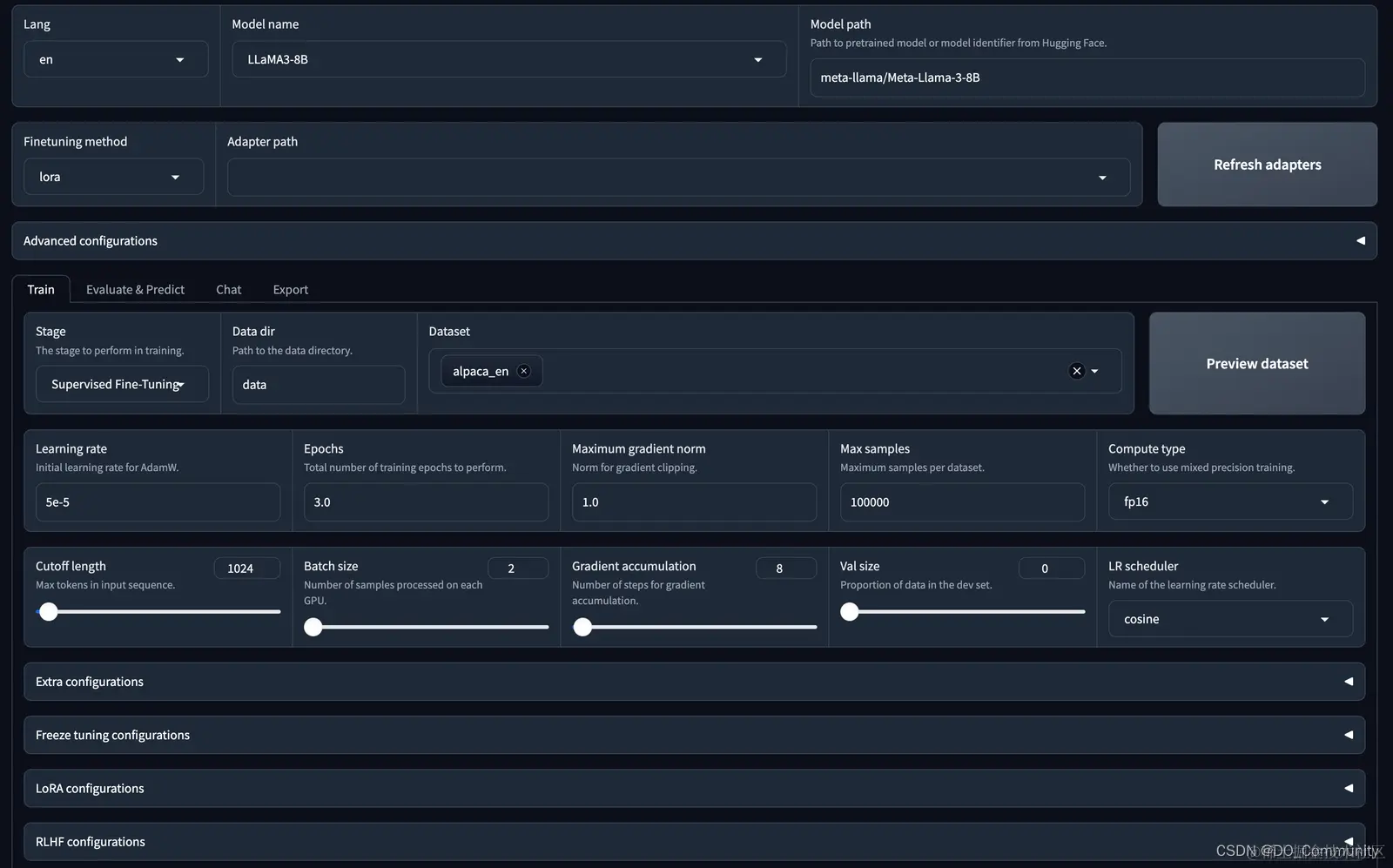The image size is (1393, 868).
Task: Switch to the Train tab
Action: tap(41, 289)
